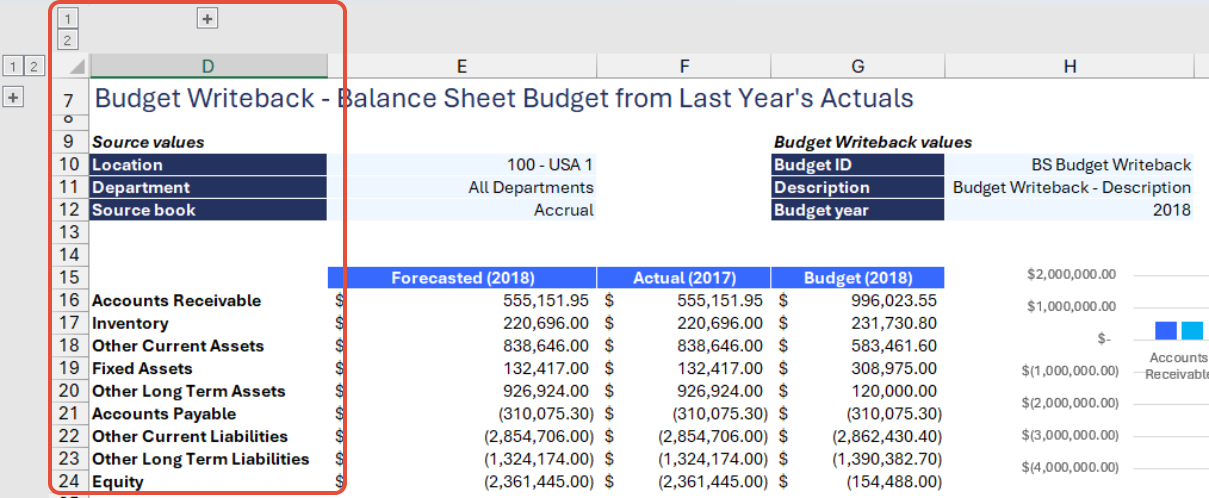The height and width of the screenshot is (498, 1209).
Task: Select the '100 - USA 1' location value
Action: (462, 165)
